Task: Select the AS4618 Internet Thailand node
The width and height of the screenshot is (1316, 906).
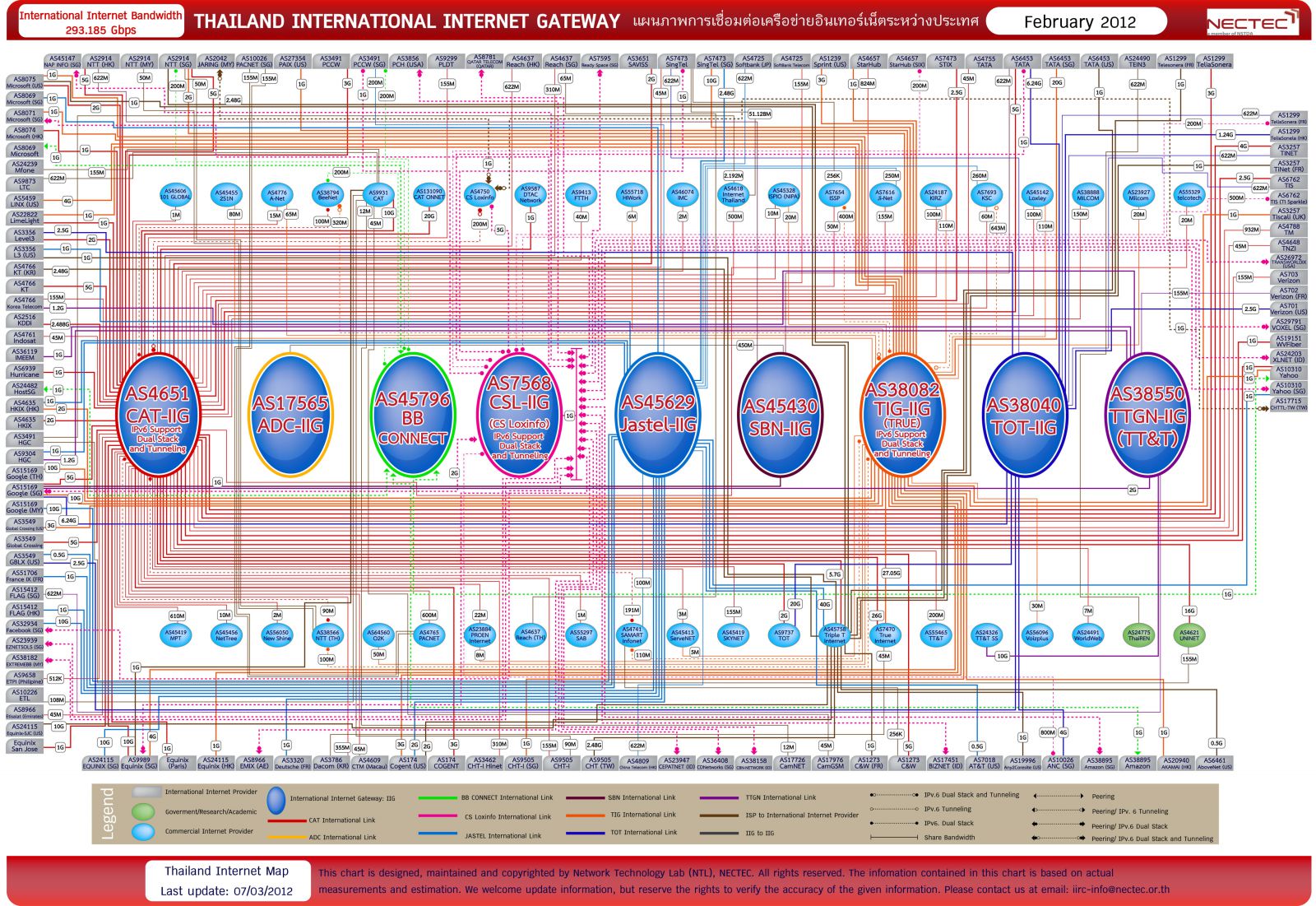Action: 733,195
